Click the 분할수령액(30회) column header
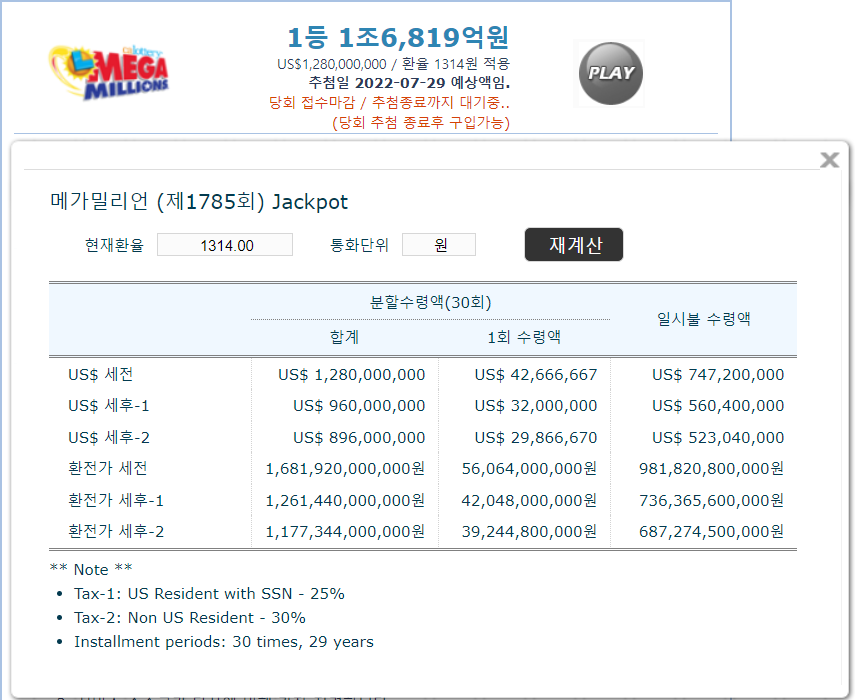The image size is (860, 700). click(x=431, y=302)
